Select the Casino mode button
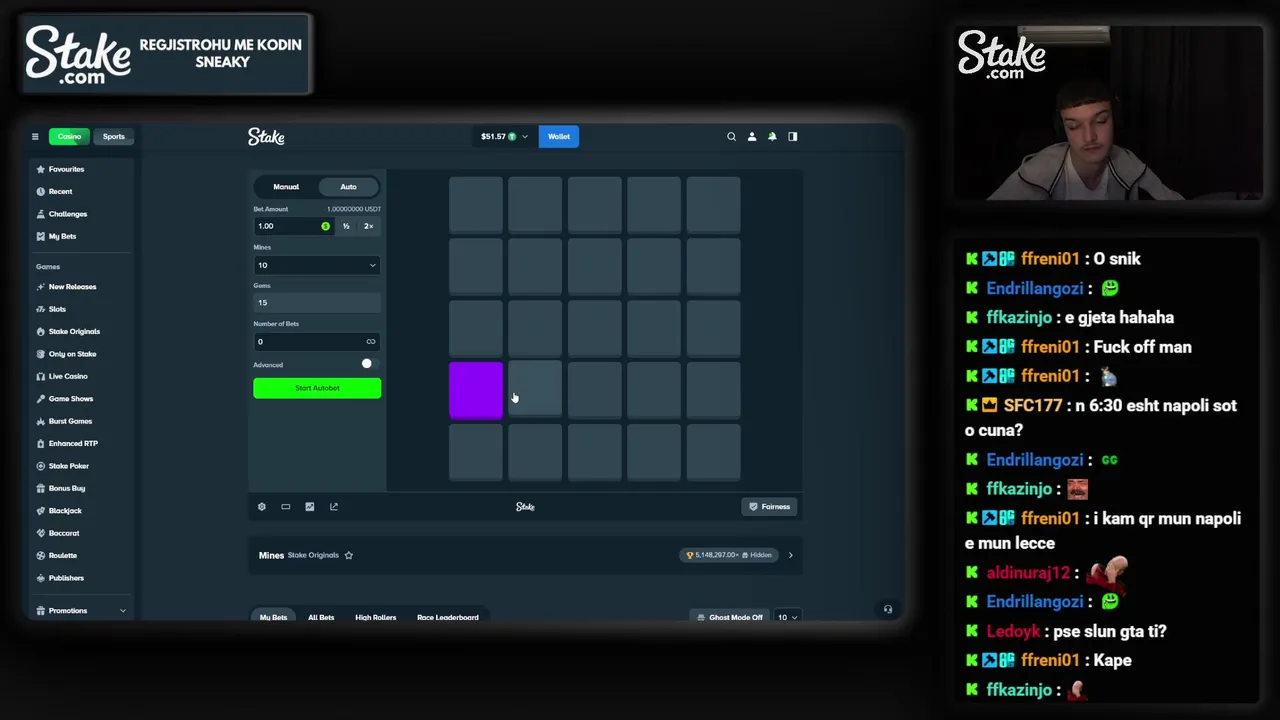This screenshot has height=720, width=1280. 69,136
